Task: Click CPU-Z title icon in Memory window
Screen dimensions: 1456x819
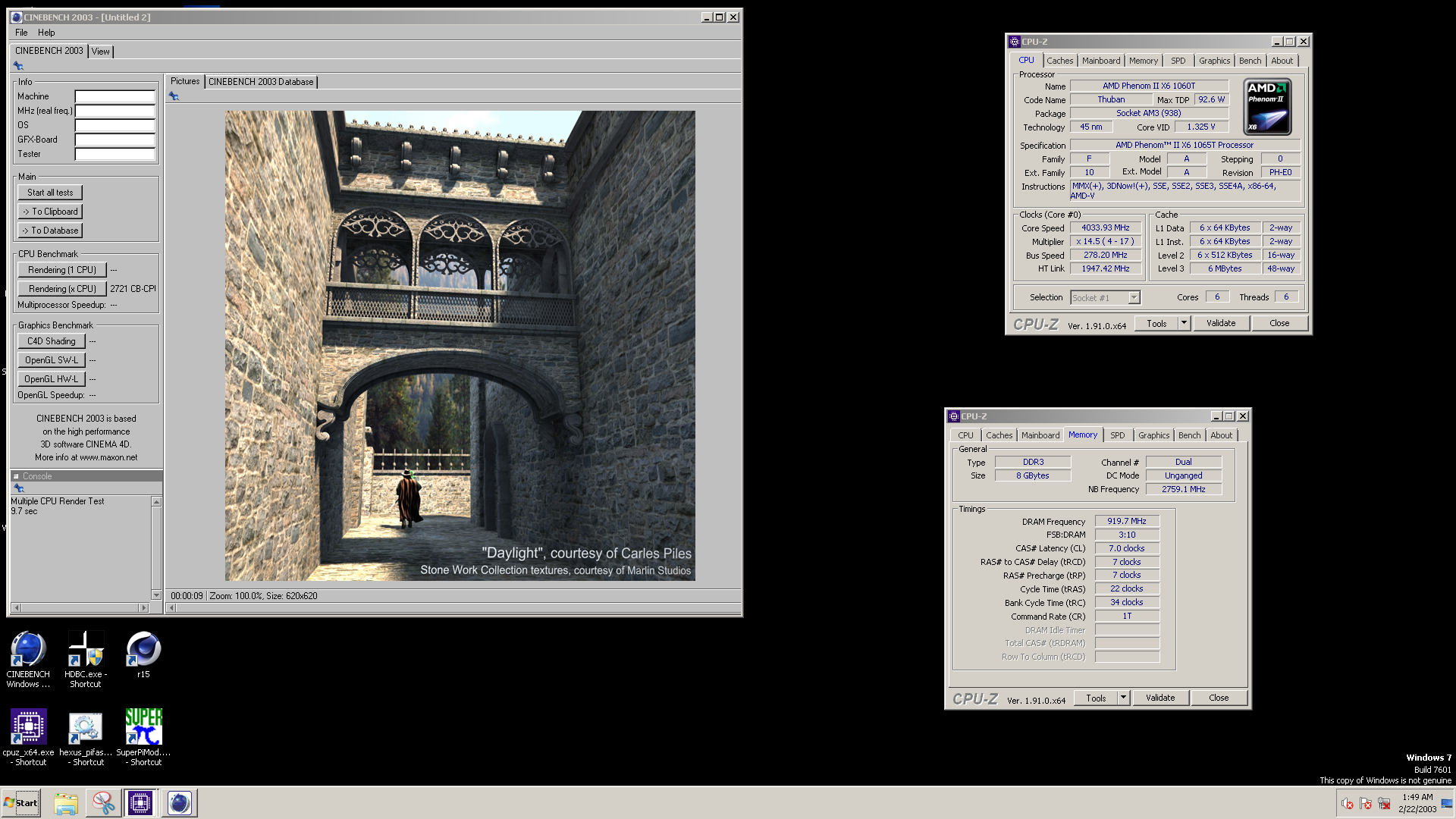Action: (x=954, y=416)
